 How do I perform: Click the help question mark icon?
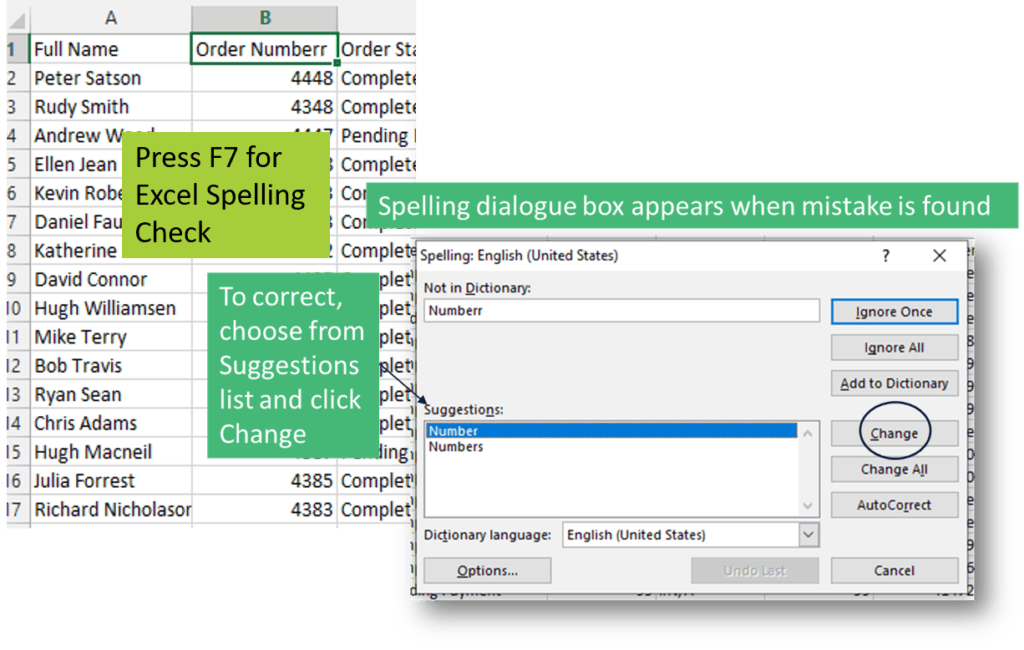(886, 255)
